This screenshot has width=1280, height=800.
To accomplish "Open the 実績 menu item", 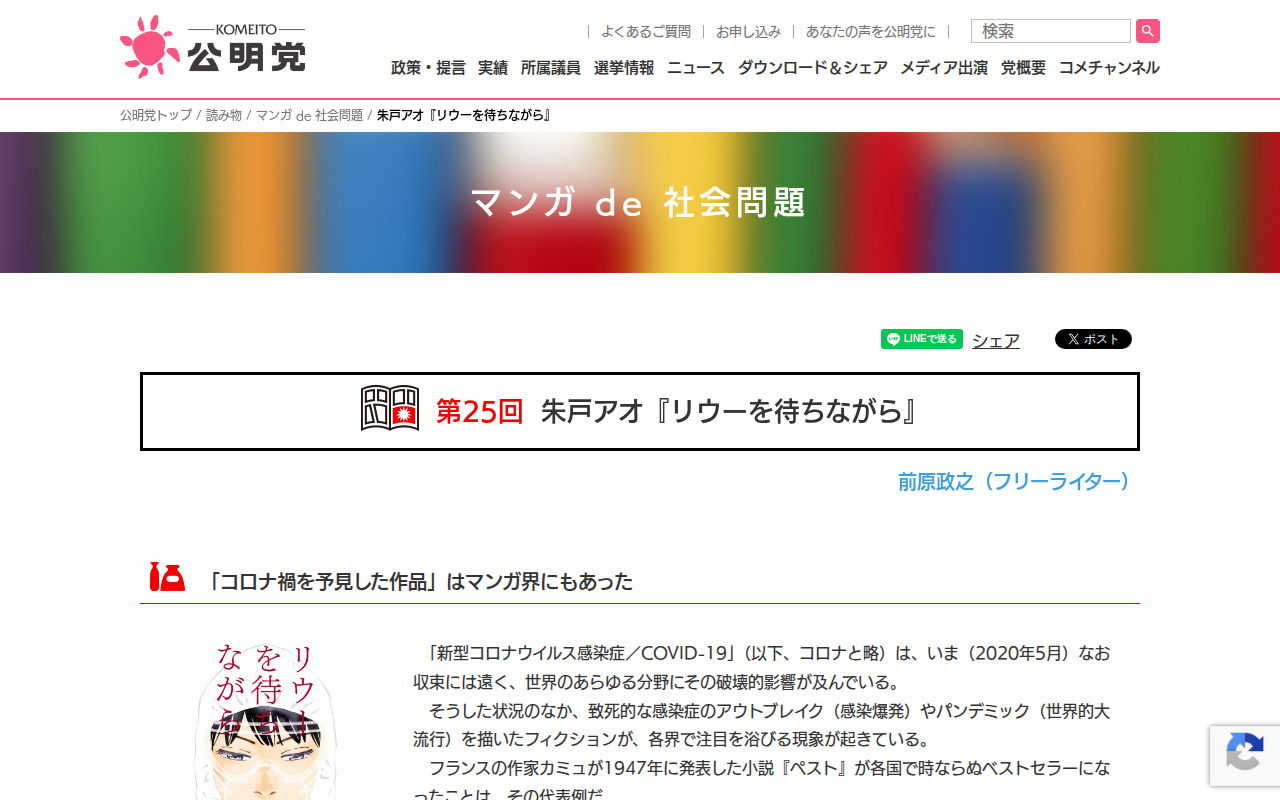I will click(493, 68).
